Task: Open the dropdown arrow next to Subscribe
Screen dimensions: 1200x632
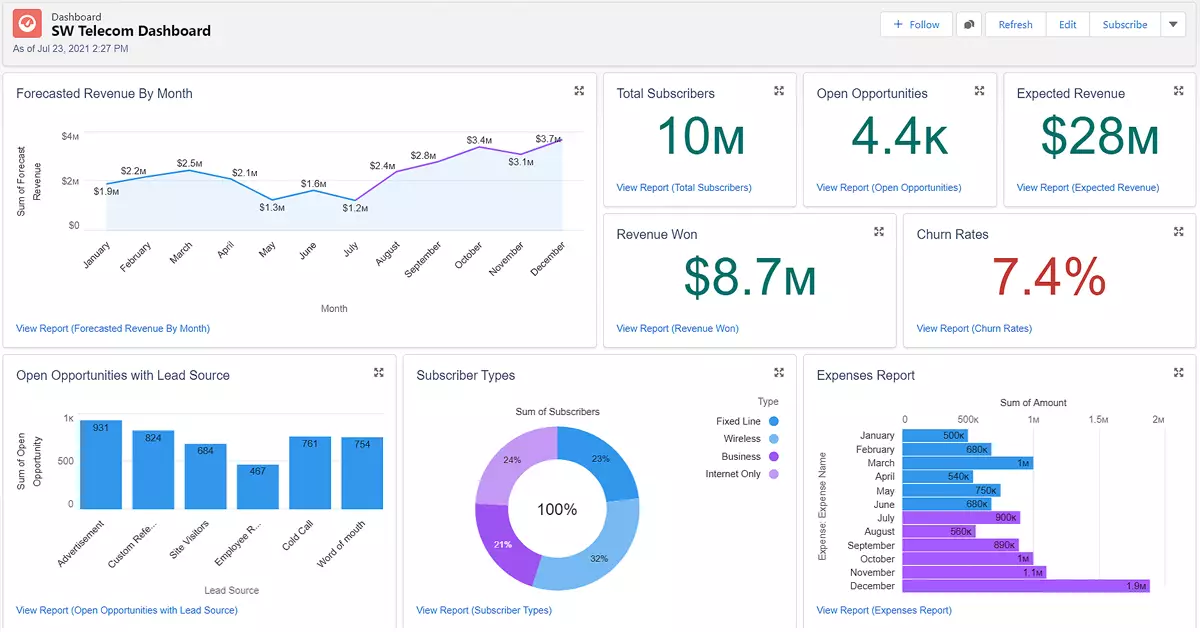Action: click(1171, 24)
